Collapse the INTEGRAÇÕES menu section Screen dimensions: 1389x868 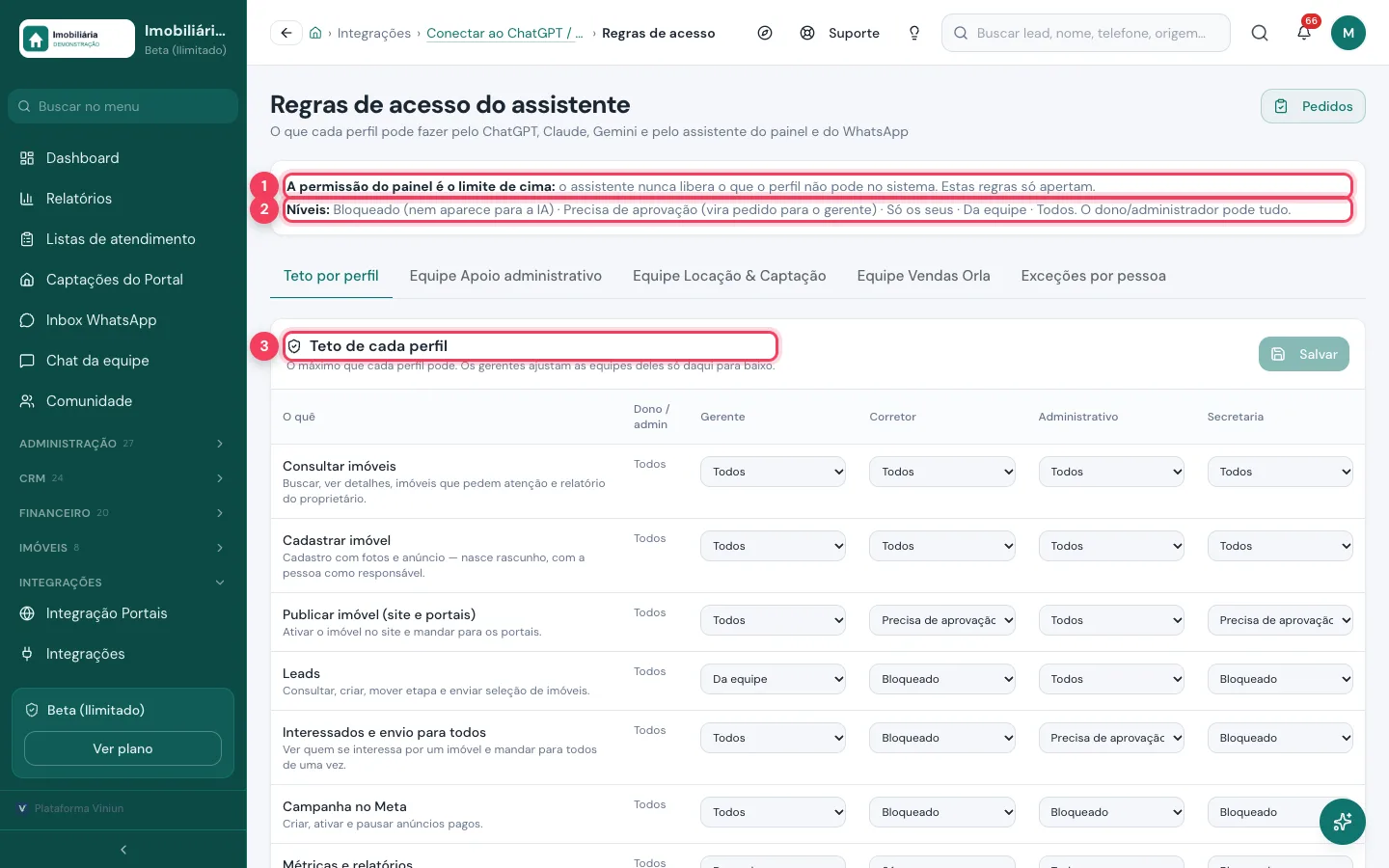coord(123,583)
